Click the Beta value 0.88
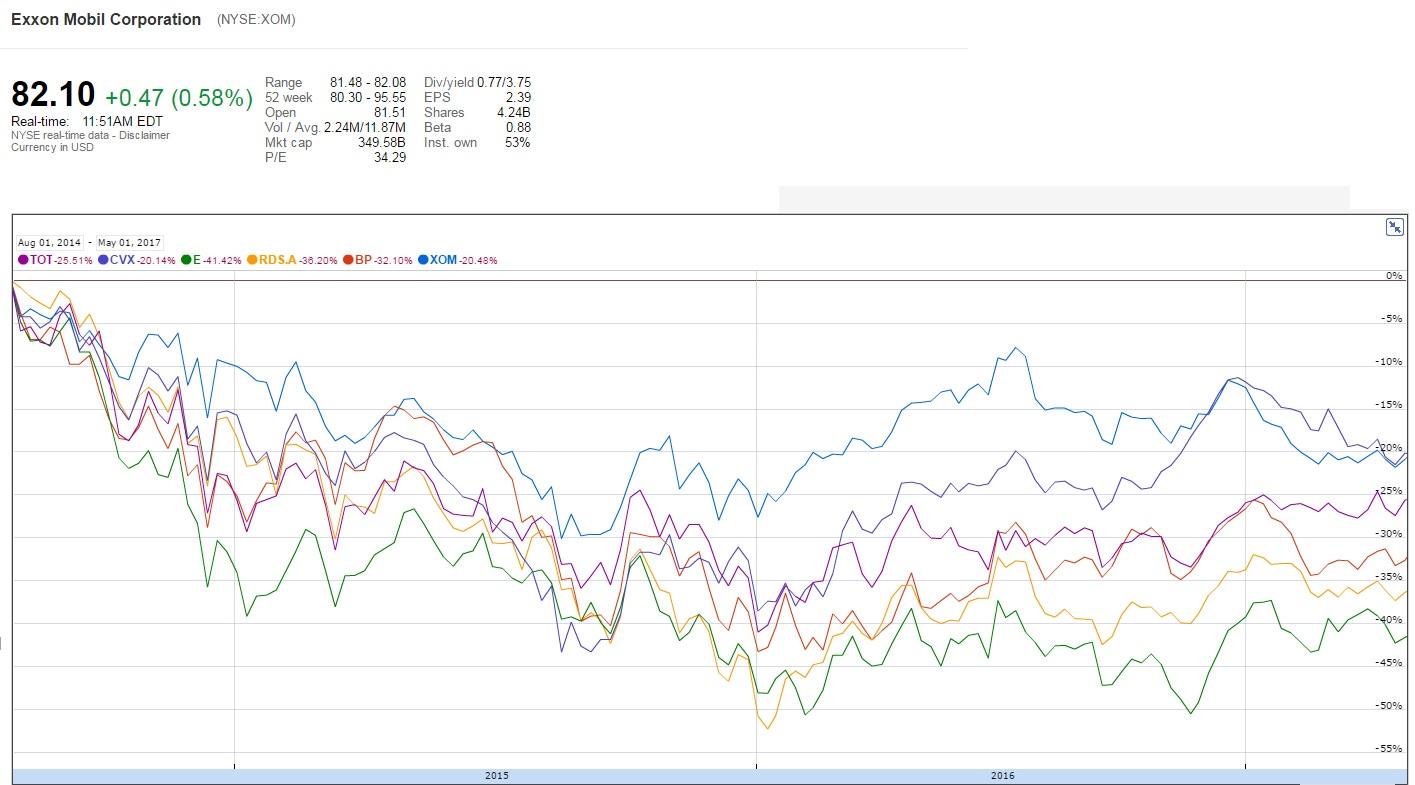This screenshot has height=785, width=1415. coord(518,127)
